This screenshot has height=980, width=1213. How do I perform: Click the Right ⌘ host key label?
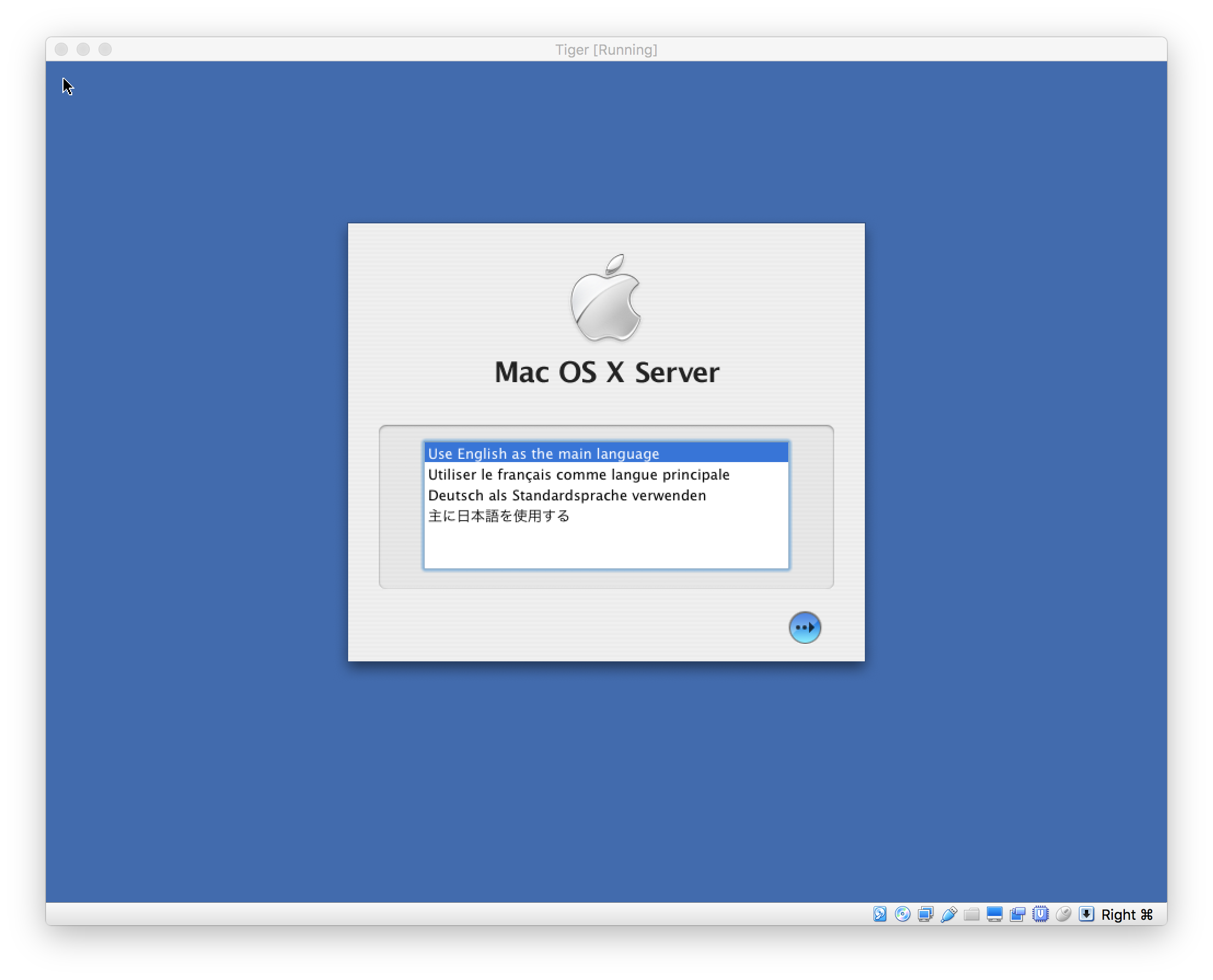[x=1127, y=914]
